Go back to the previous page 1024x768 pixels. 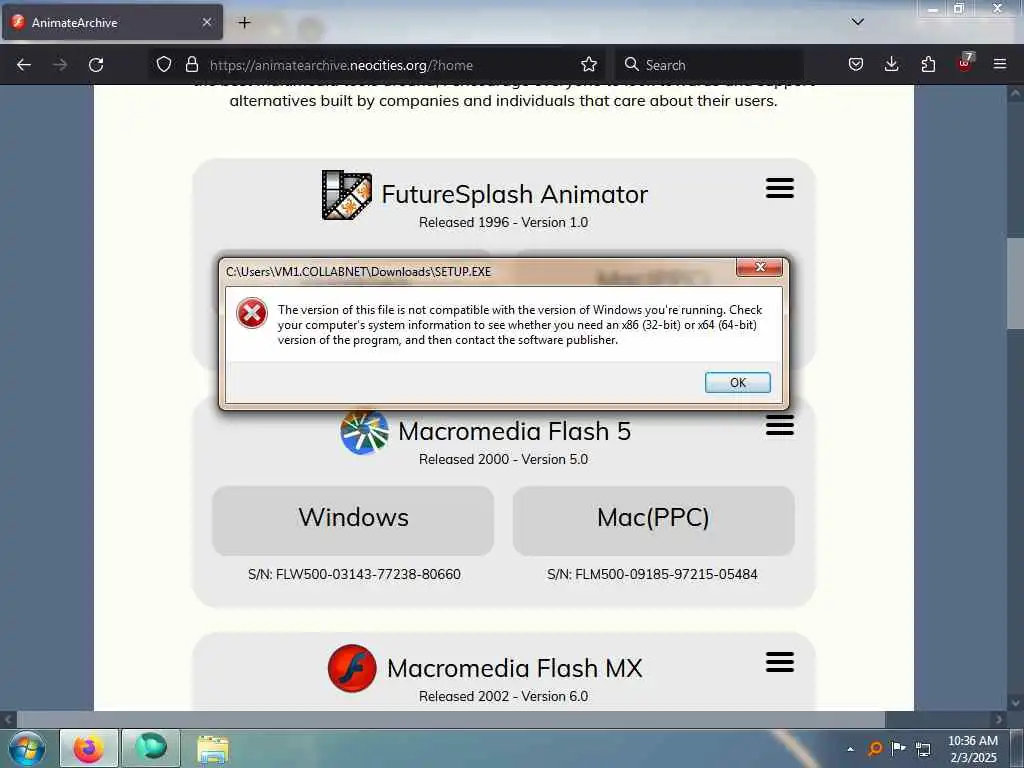coord(24,65)
